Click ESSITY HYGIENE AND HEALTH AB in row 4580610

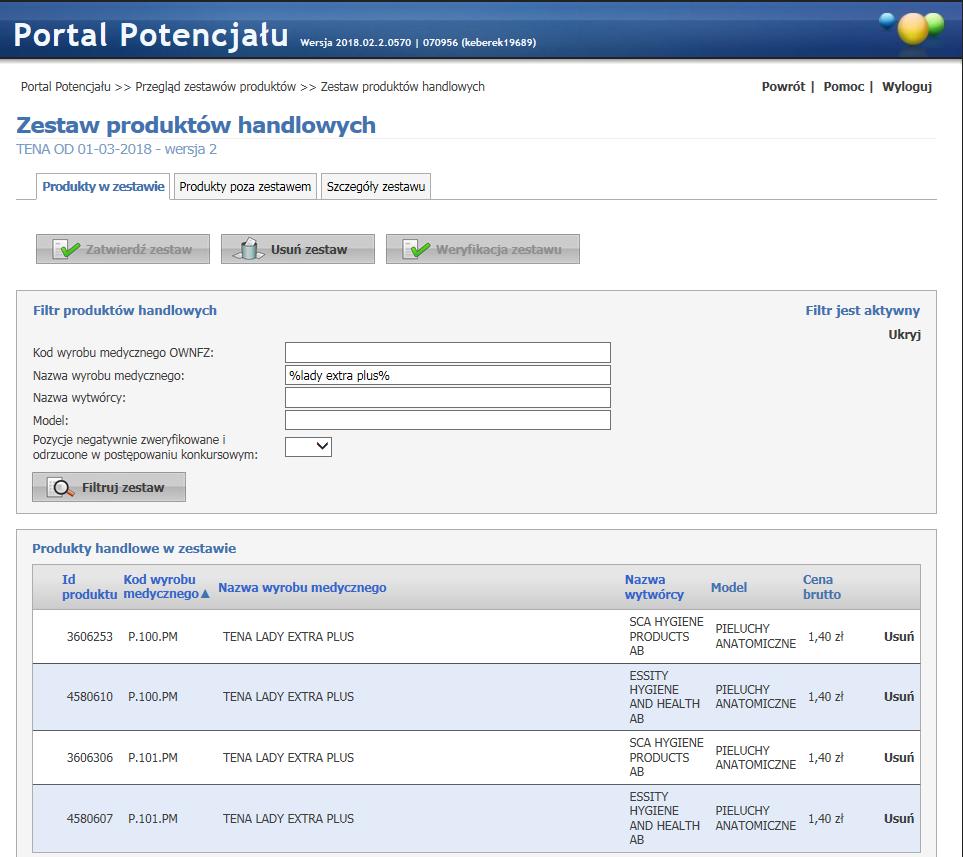coord(665,697)
